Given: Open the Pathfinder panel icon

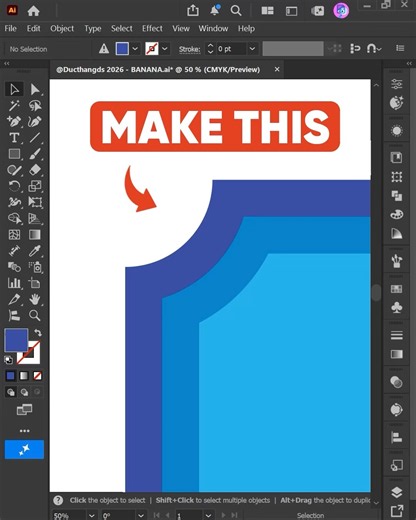Looking at the screenshot, I should (397, 196).
